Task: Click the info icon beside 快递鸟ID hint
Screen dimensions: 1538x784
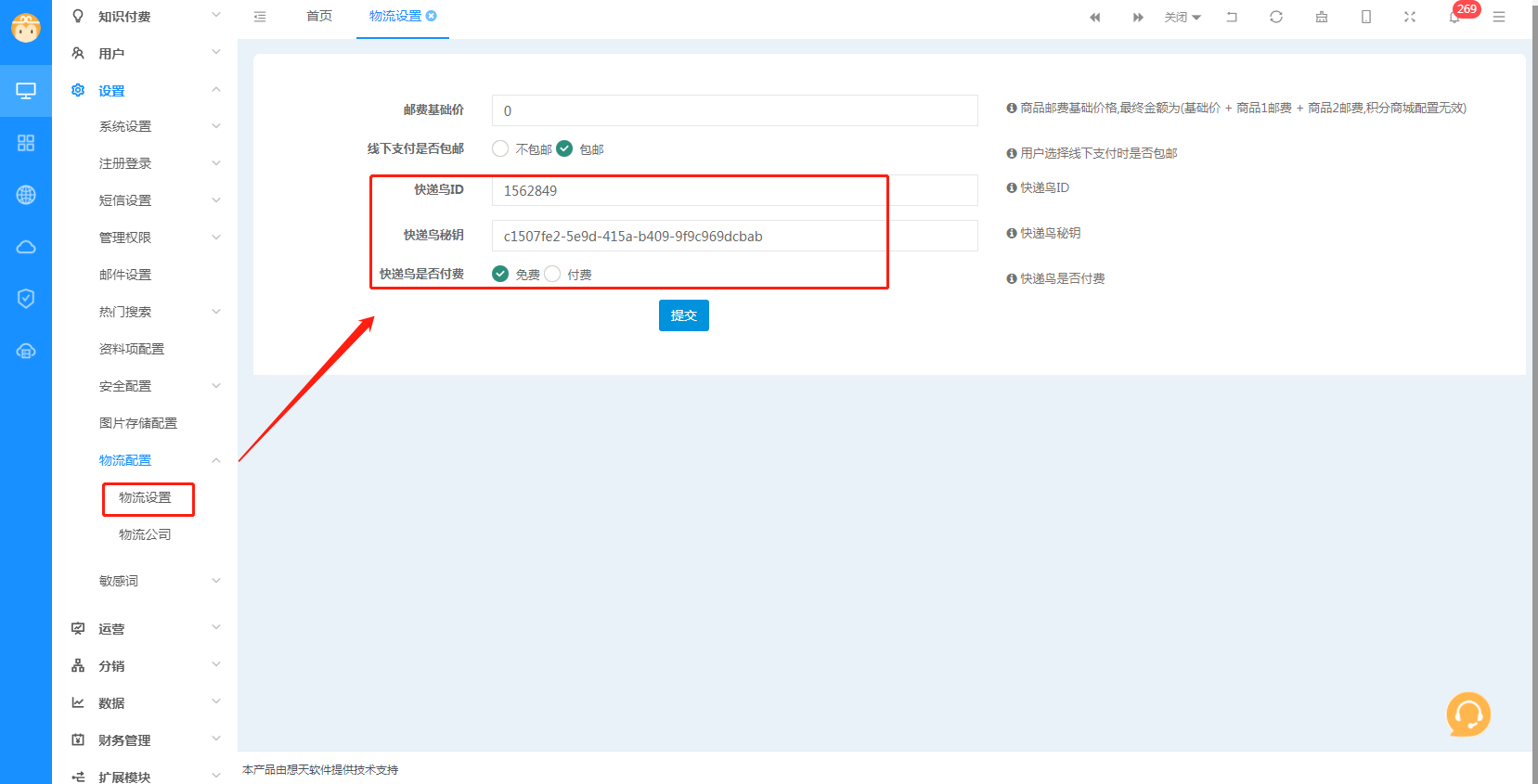Action: click(x=1012, y=187)
